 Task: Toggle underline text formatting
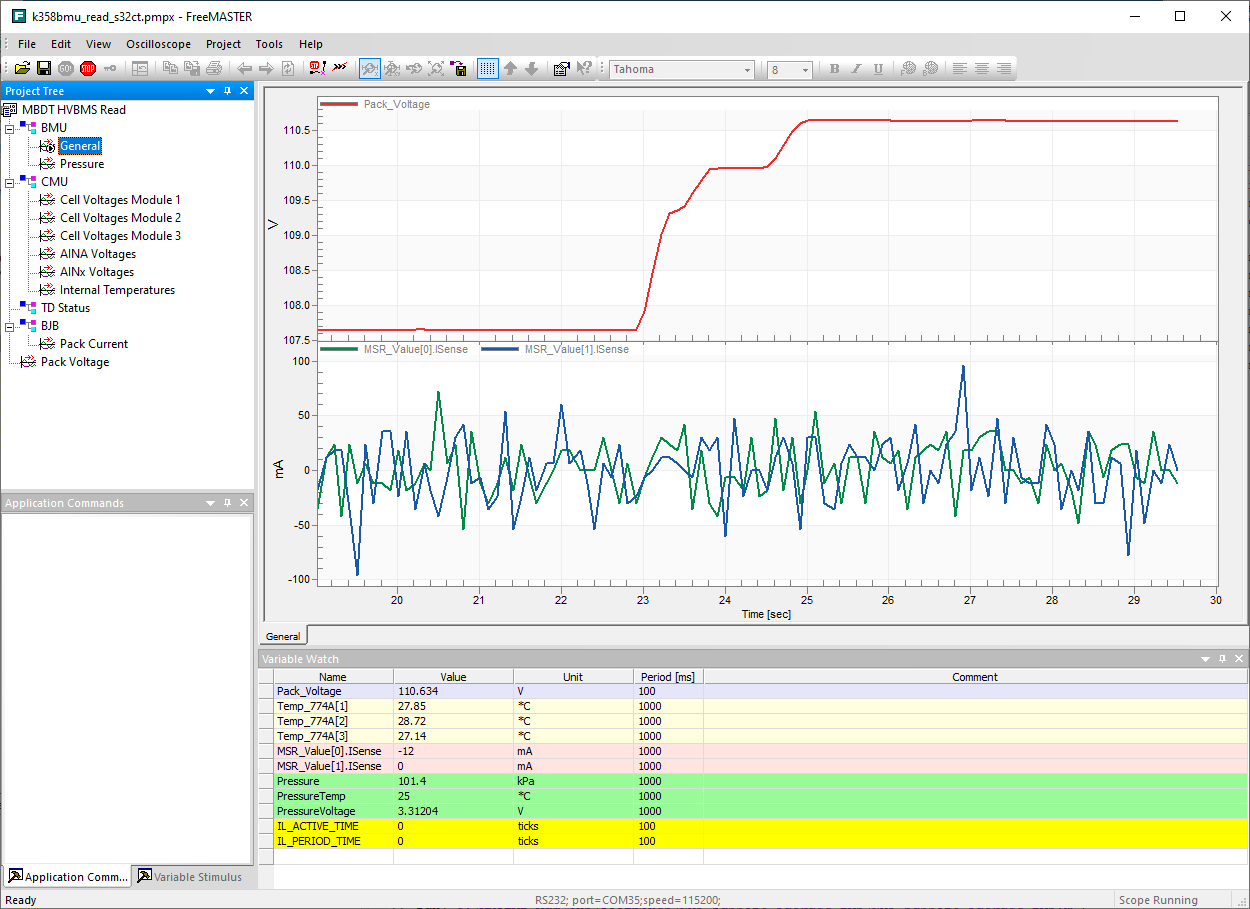coord(877,68)
